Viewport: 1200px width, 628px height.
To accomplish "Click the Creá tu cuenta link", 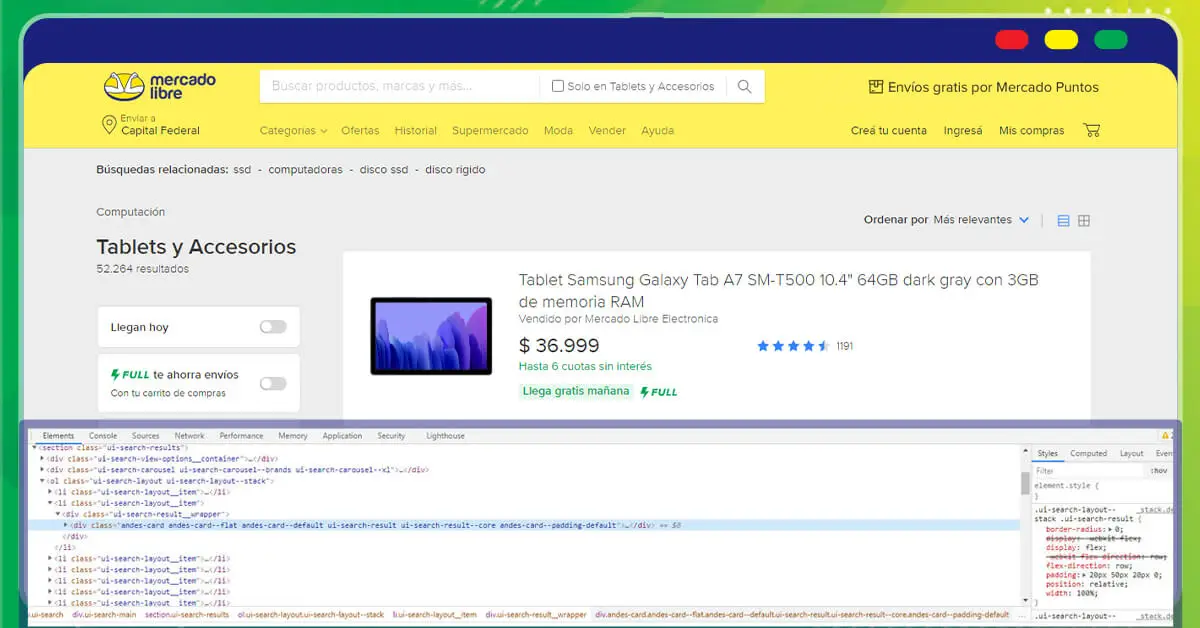I will (889, 131).
